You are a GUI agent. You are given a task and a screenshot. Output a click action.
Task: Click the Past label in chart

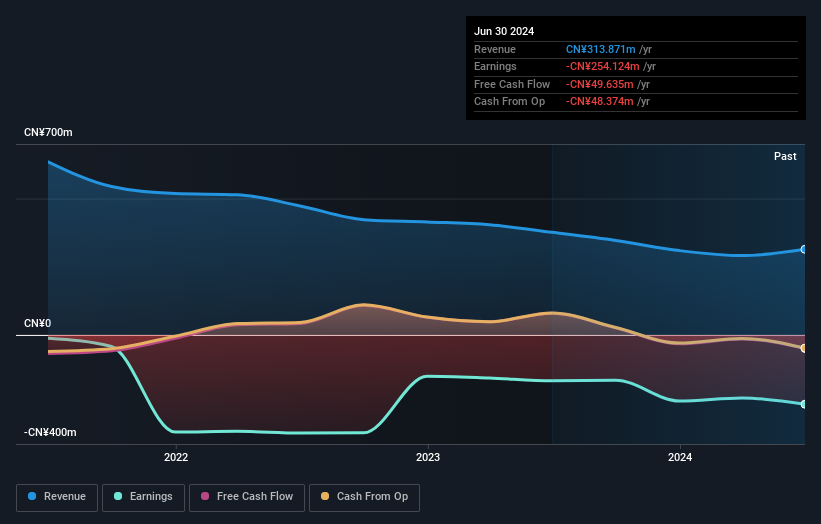coord(785,157)
